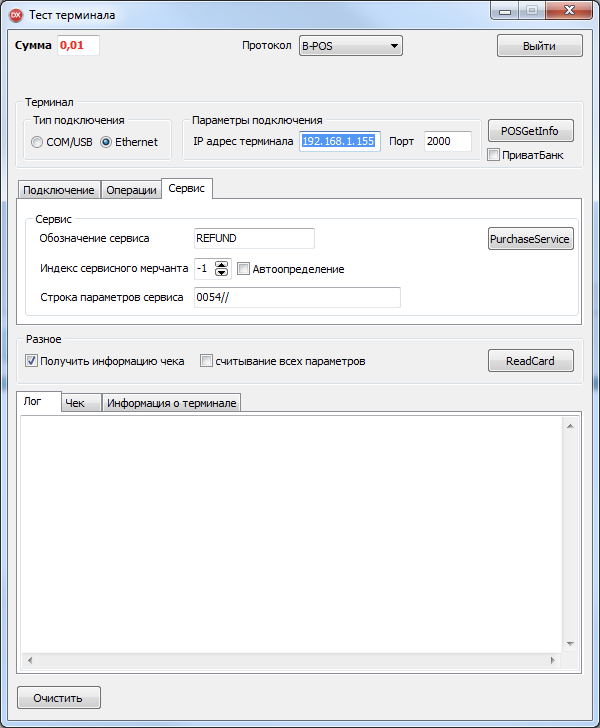Switch to the Подключение tab
The image size is (600, 728).
pos(59,190)
